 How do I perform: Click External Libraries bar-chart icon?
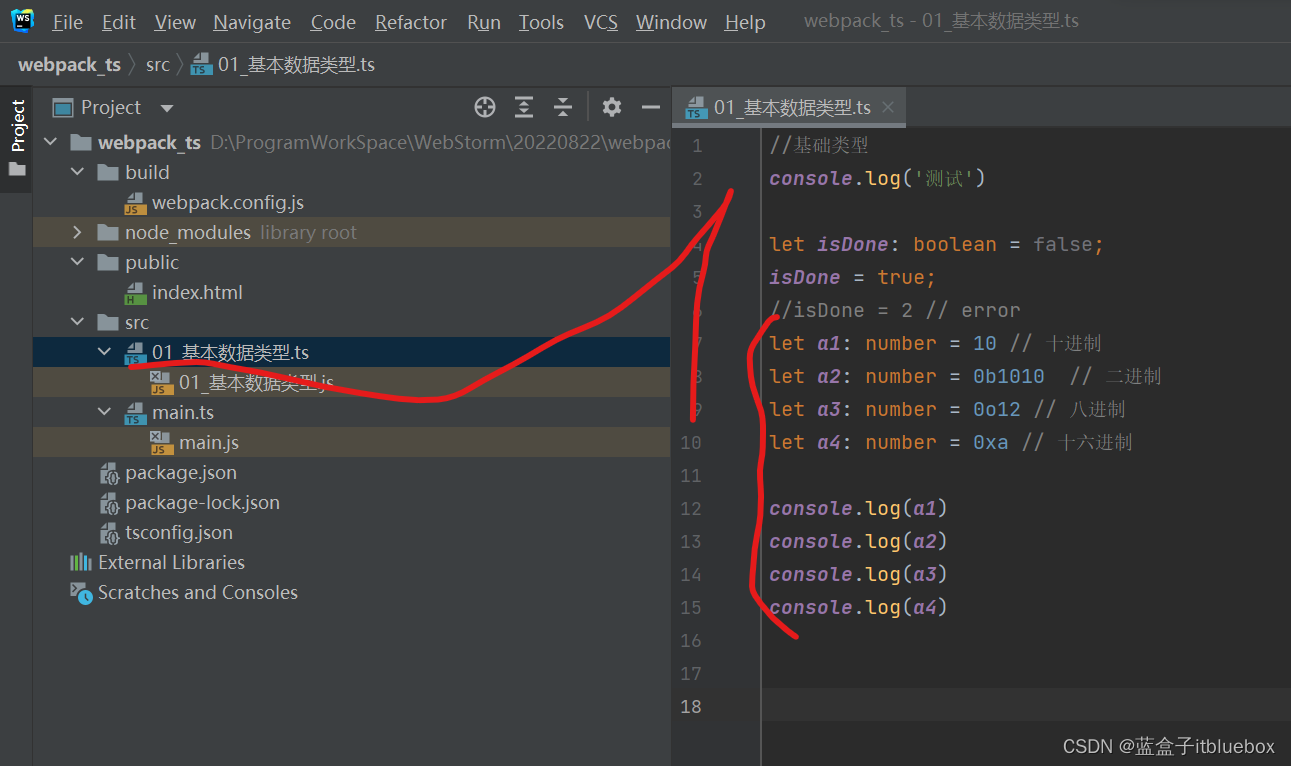click(x=81, y=563)
